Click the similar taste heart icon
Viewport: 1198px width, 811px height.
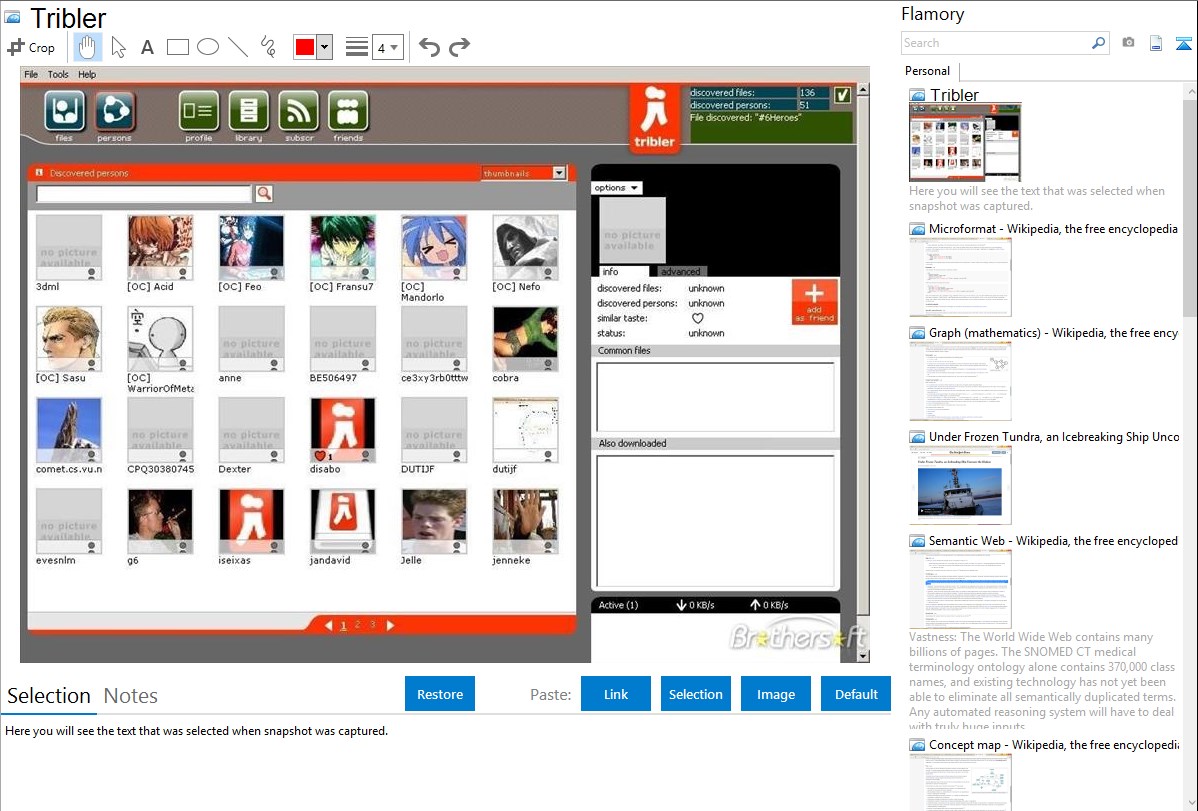[698, 318]
